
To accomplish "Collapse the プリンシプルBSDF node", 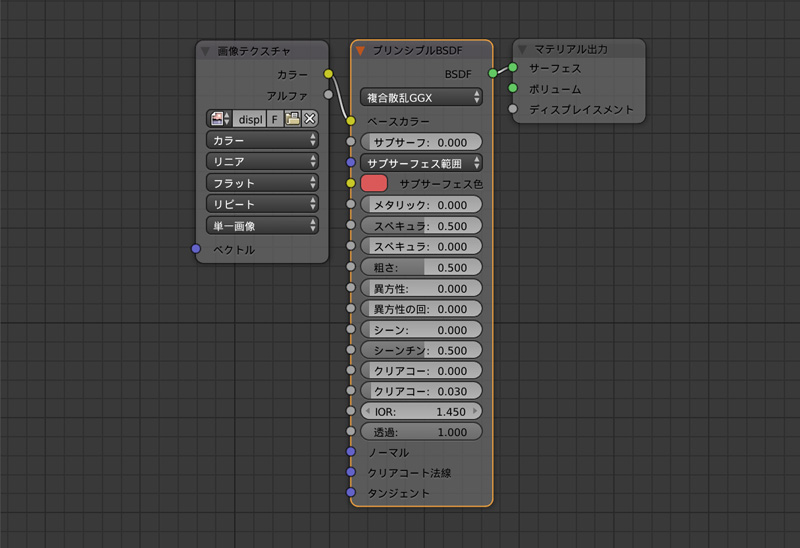I will point(361,50).
